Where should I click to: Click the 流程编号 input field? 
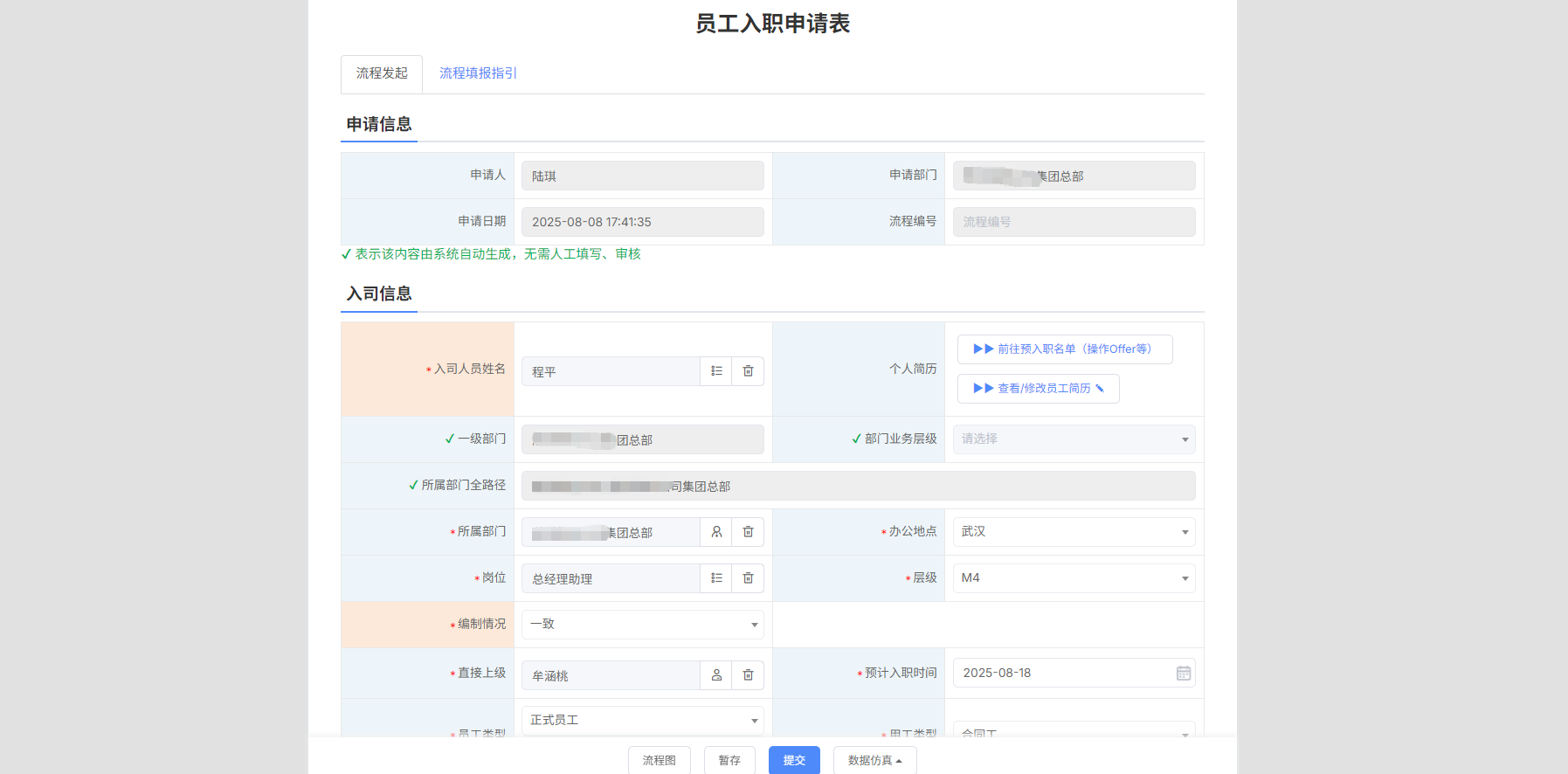click(x=1074, y=222)
